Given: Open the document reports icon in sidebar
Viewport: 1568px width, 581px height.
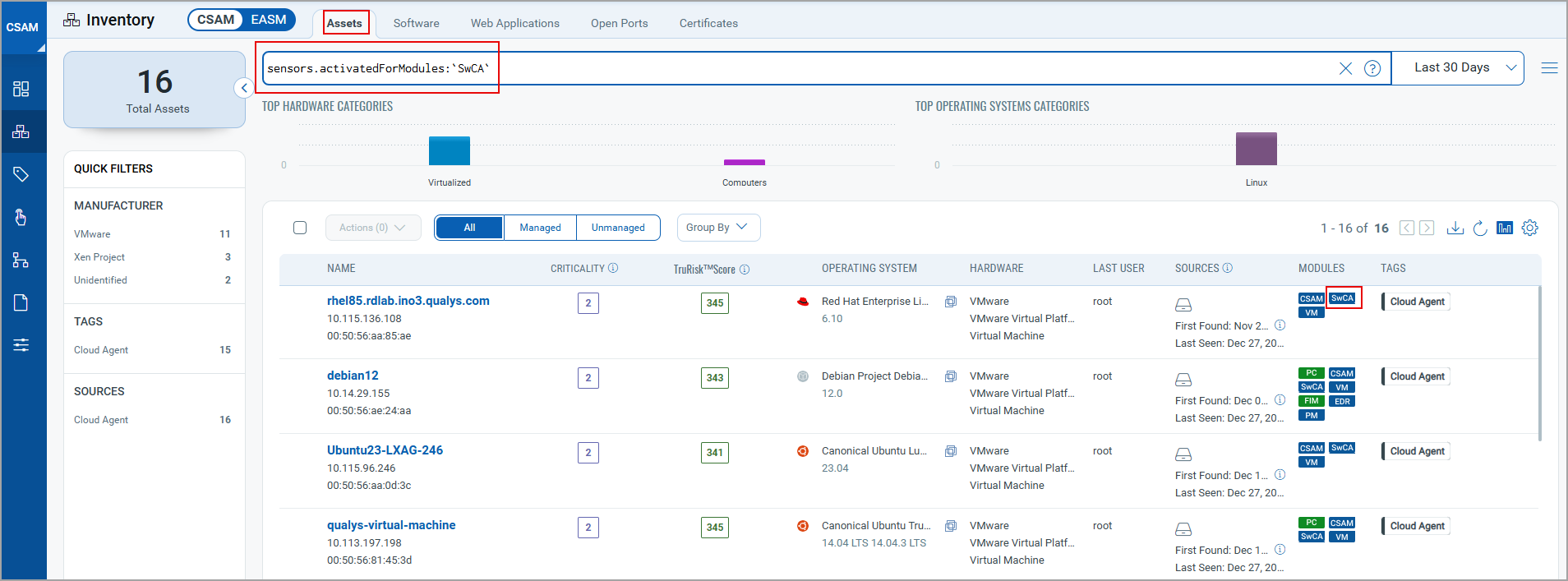Looking at the screenshot, I should tap(21, 302).
